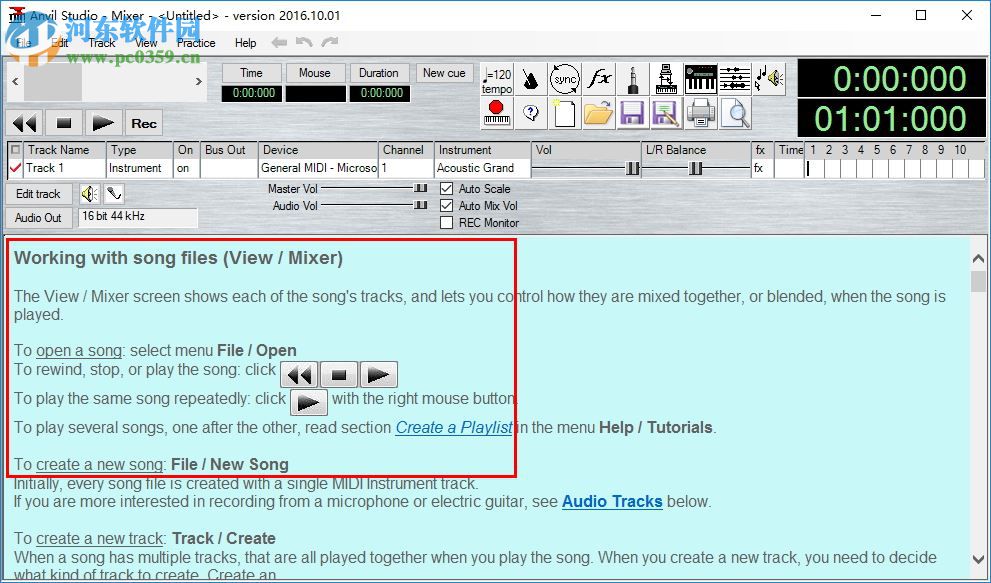This screenshot has width=991, height=583.
Task: Click the Duration display 0:00:000
Action: click(x=382, y=93)
